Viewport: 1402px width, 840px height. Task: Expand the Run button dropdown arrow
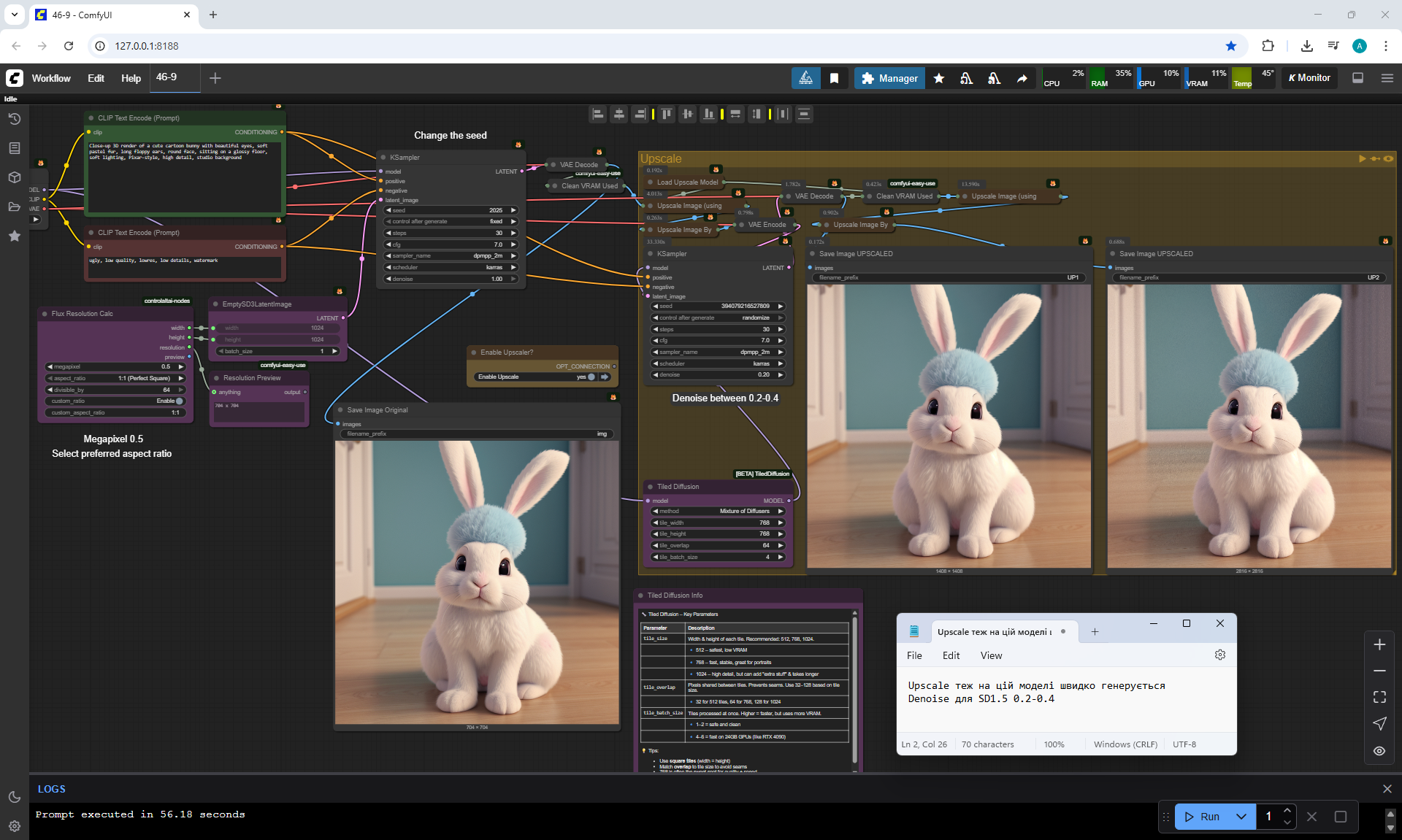pos(1241,817)
